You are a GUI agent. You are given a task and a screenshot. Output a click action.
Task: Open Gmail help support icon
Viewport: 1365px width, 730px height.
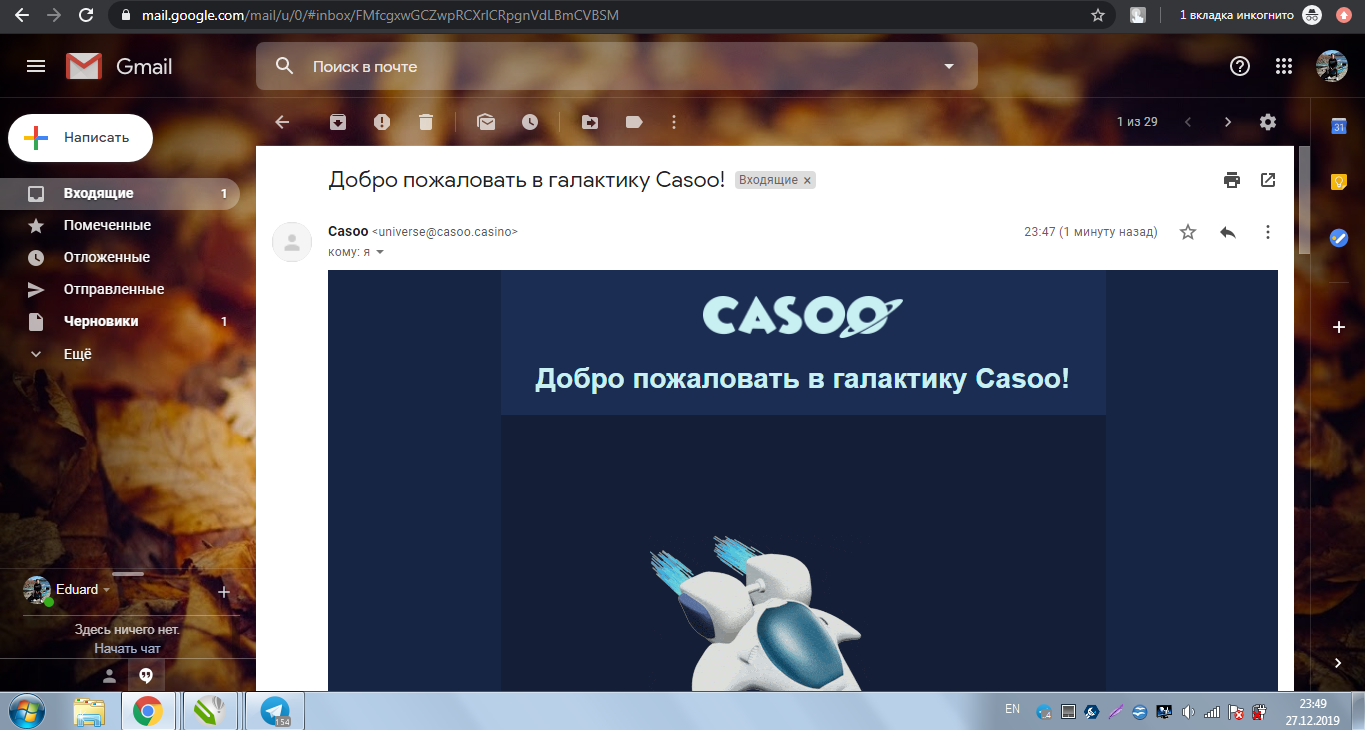(x=1240, y=66)
